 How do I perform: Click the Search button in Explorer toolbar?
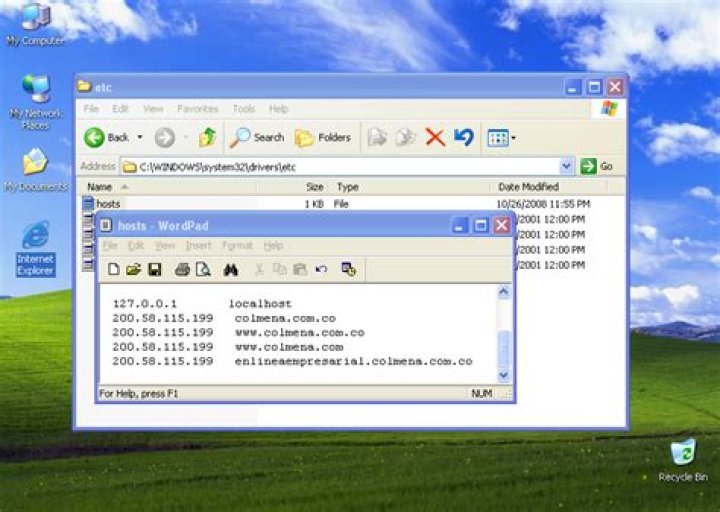[257, 137]
